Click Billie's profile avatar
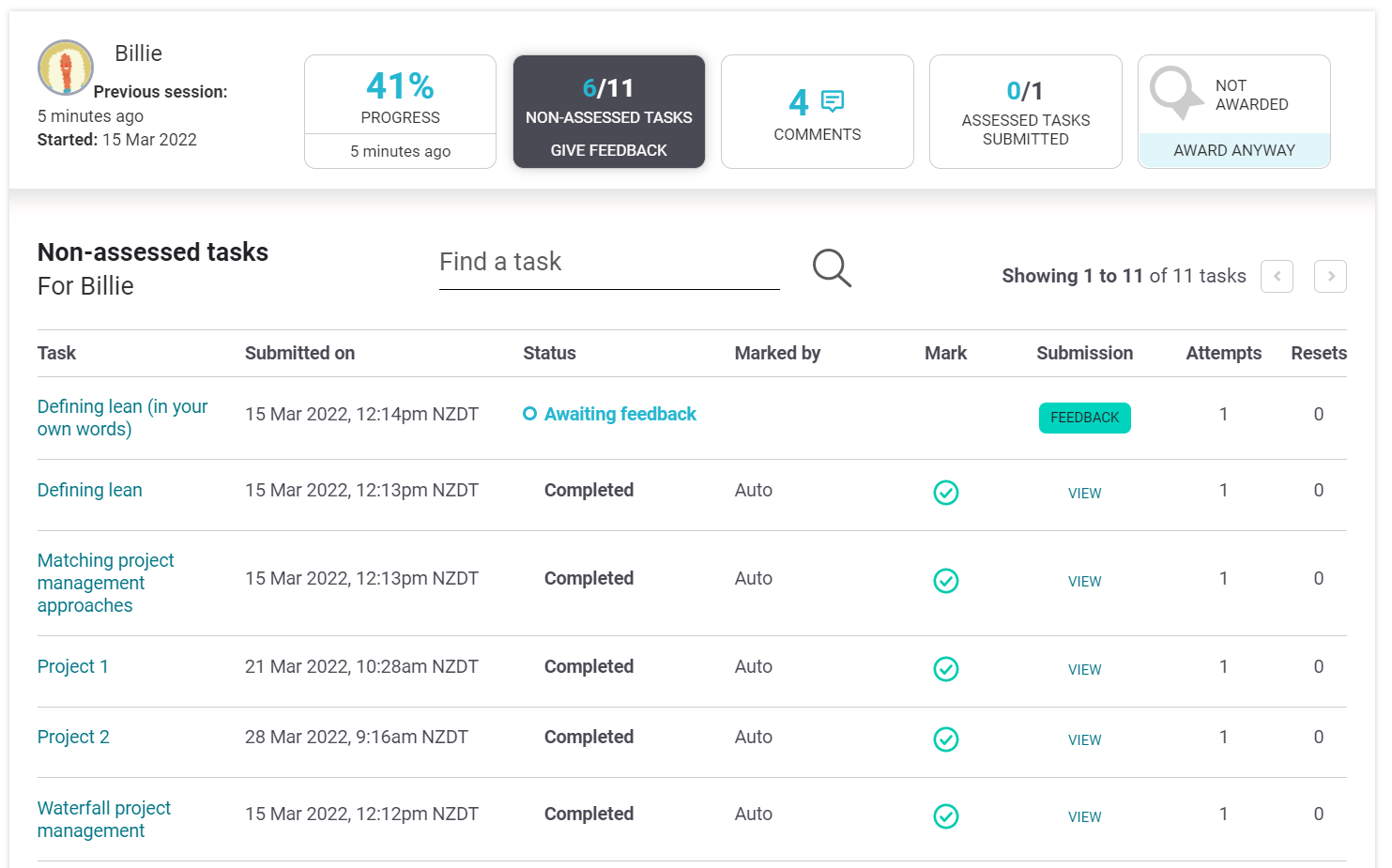This screenshot has height=868, width=1392. click(x=65, y=68)
